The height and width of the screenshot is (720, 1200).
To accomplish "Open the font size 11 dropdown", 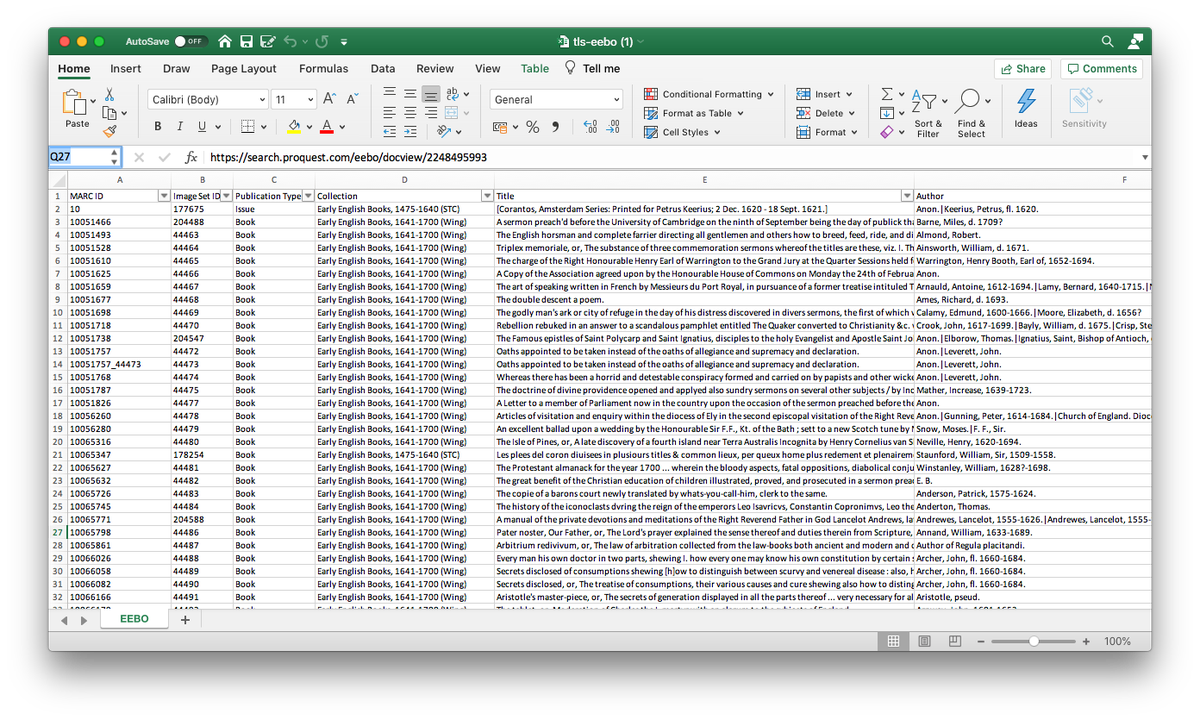I will pyautogui.click(x=311, y=100).
